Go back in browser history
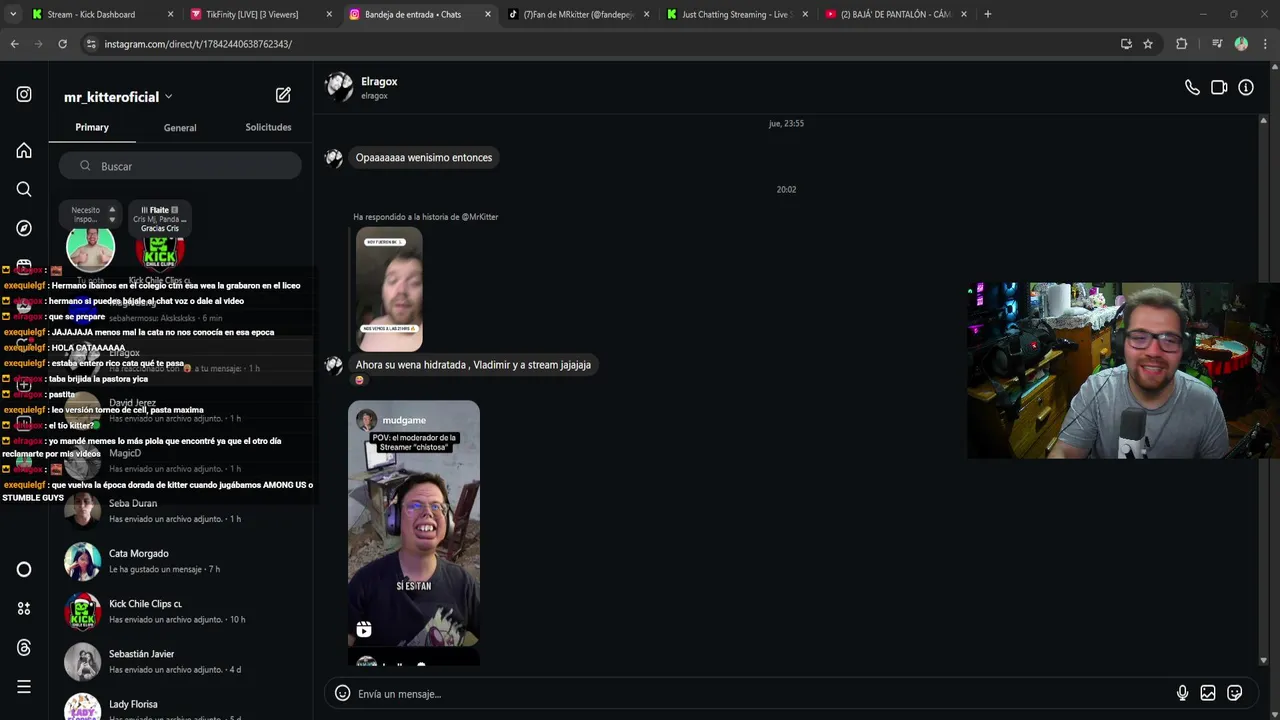The image size is (1280, 720). click(x=14, y=44)
